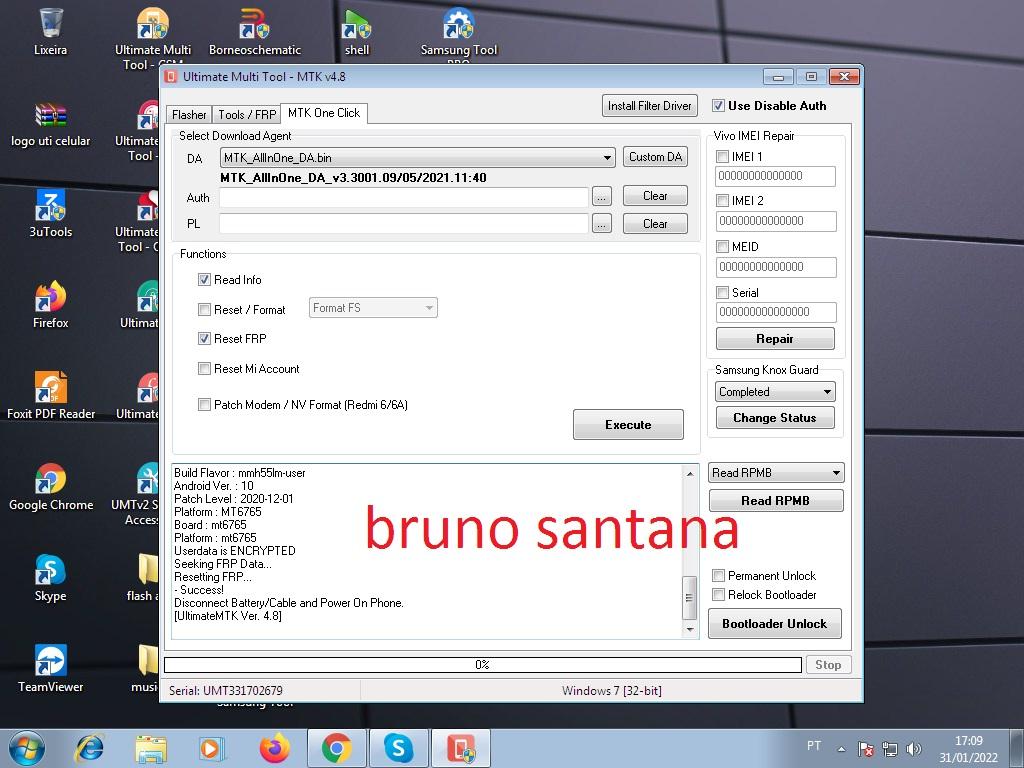1024x768 pixels.
Task: Select the MTK One Click tab
Action: tap(324, 113)
